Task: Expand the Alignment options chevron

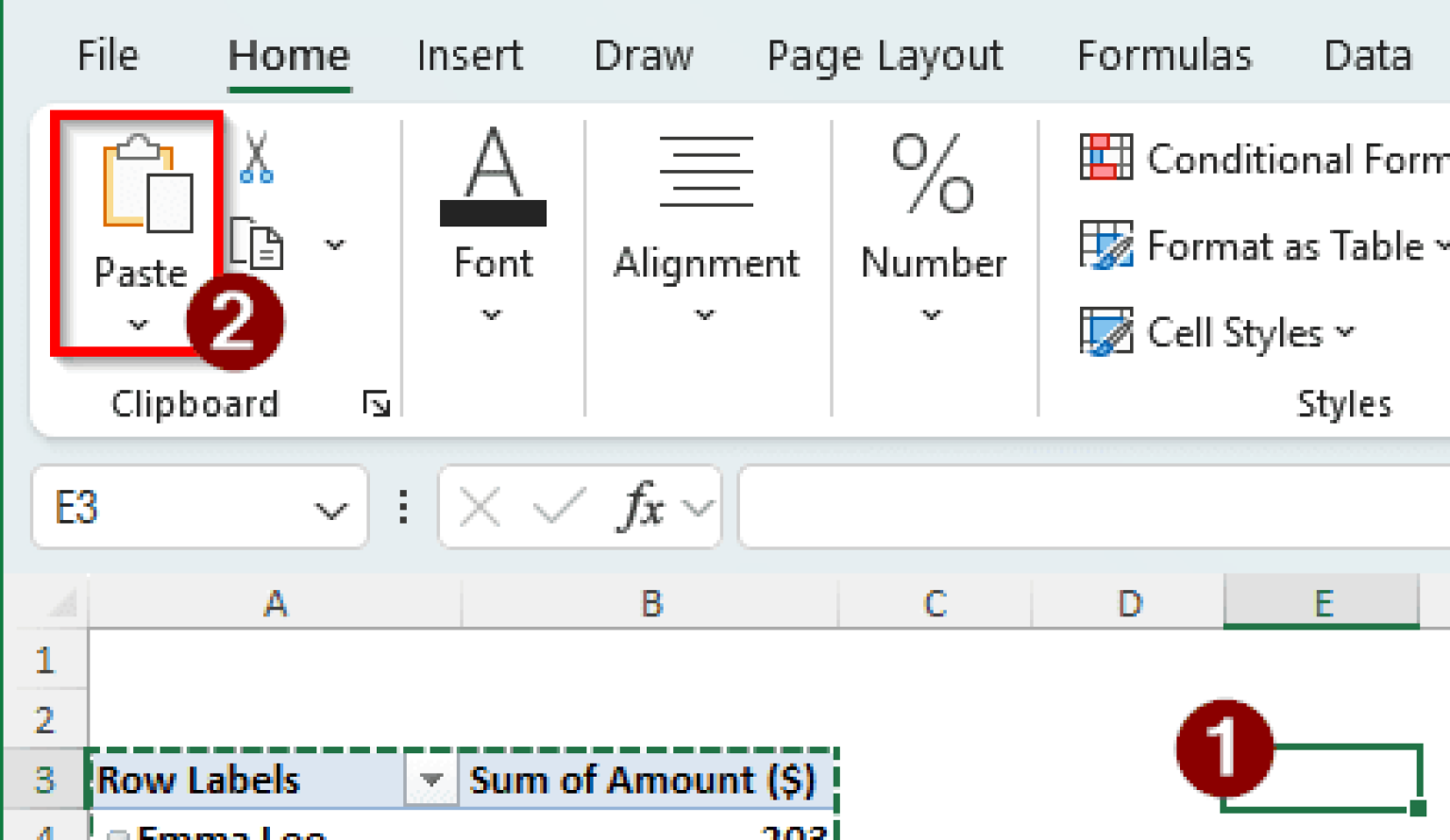Action: [x=704, y=313]
